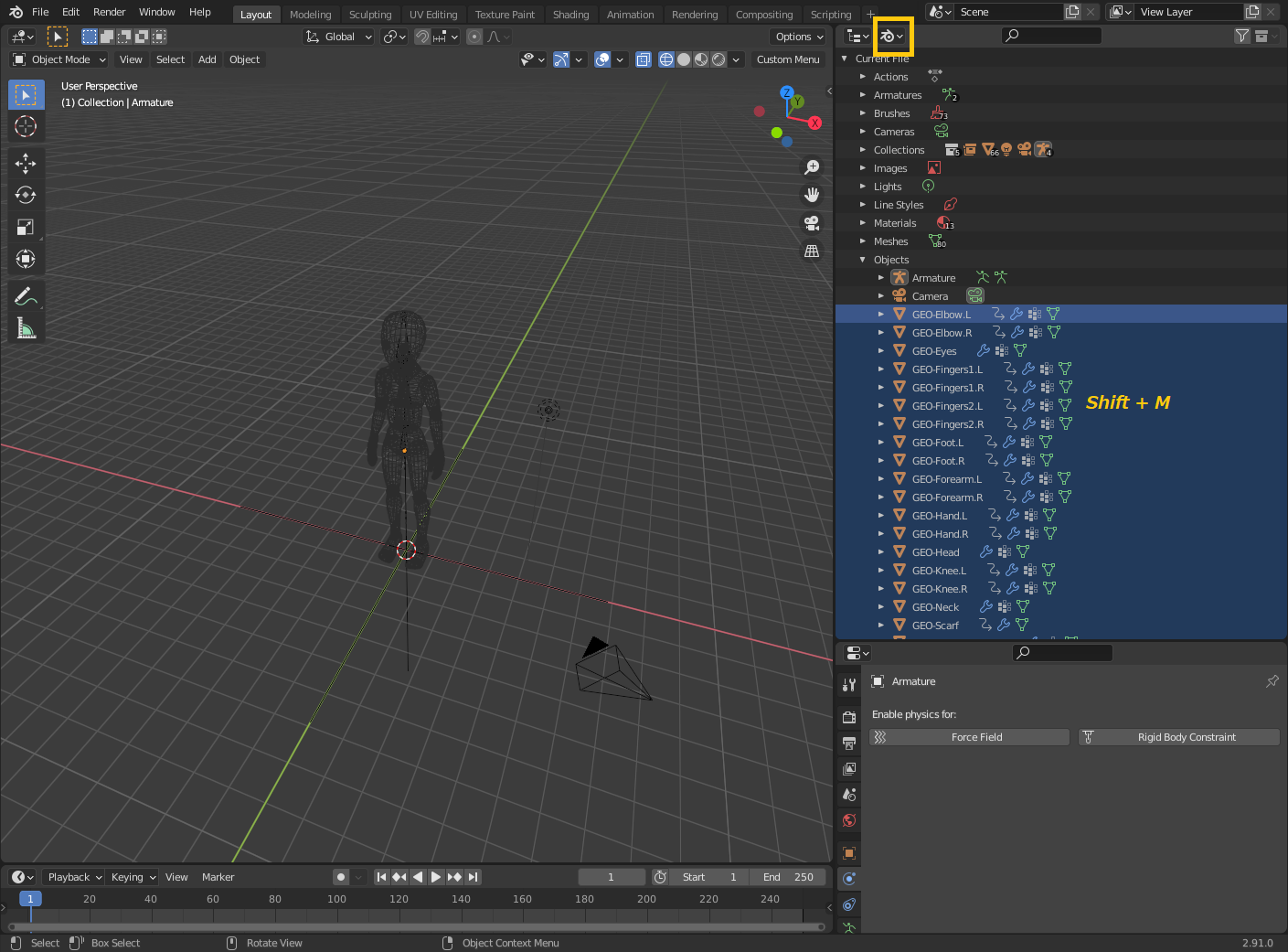Open the viewport Add menu

click(x=208, y=59)
